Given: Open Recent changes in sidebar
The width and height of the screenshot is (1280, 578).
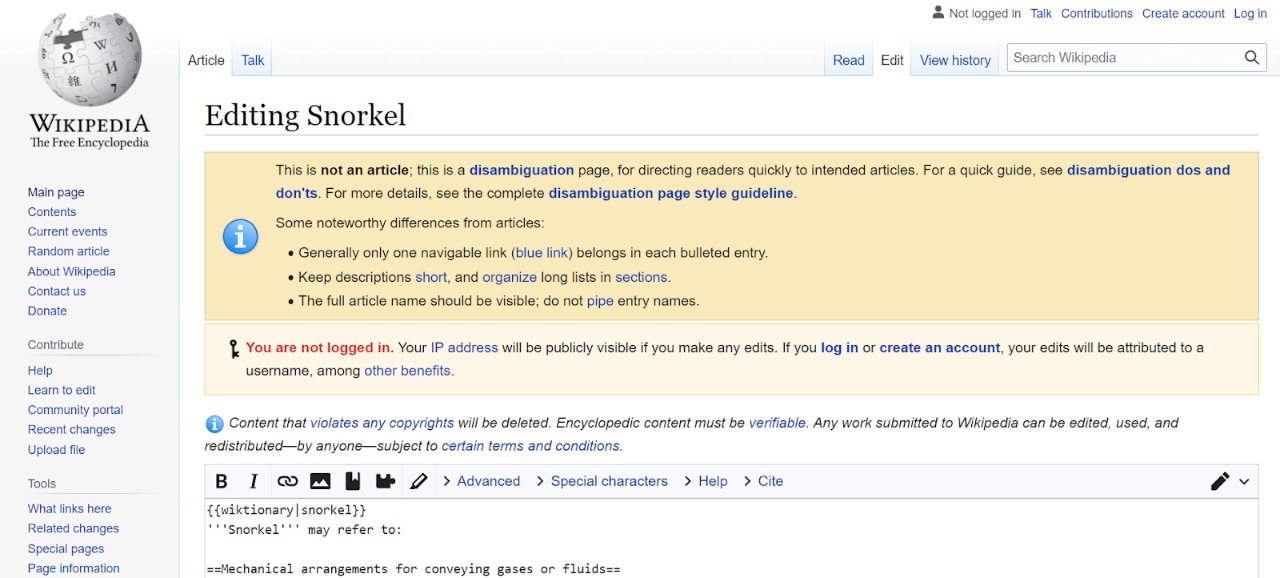Looking at the screenshot, I should pos(72,430).
